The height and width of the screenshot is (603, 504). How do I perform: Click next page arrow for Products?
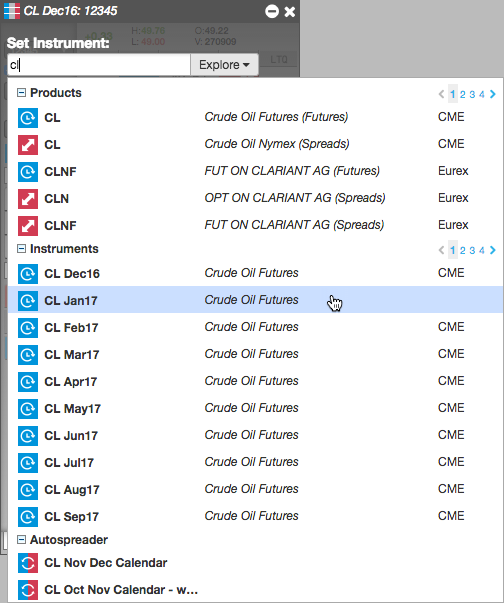click(x=493, y=94)
